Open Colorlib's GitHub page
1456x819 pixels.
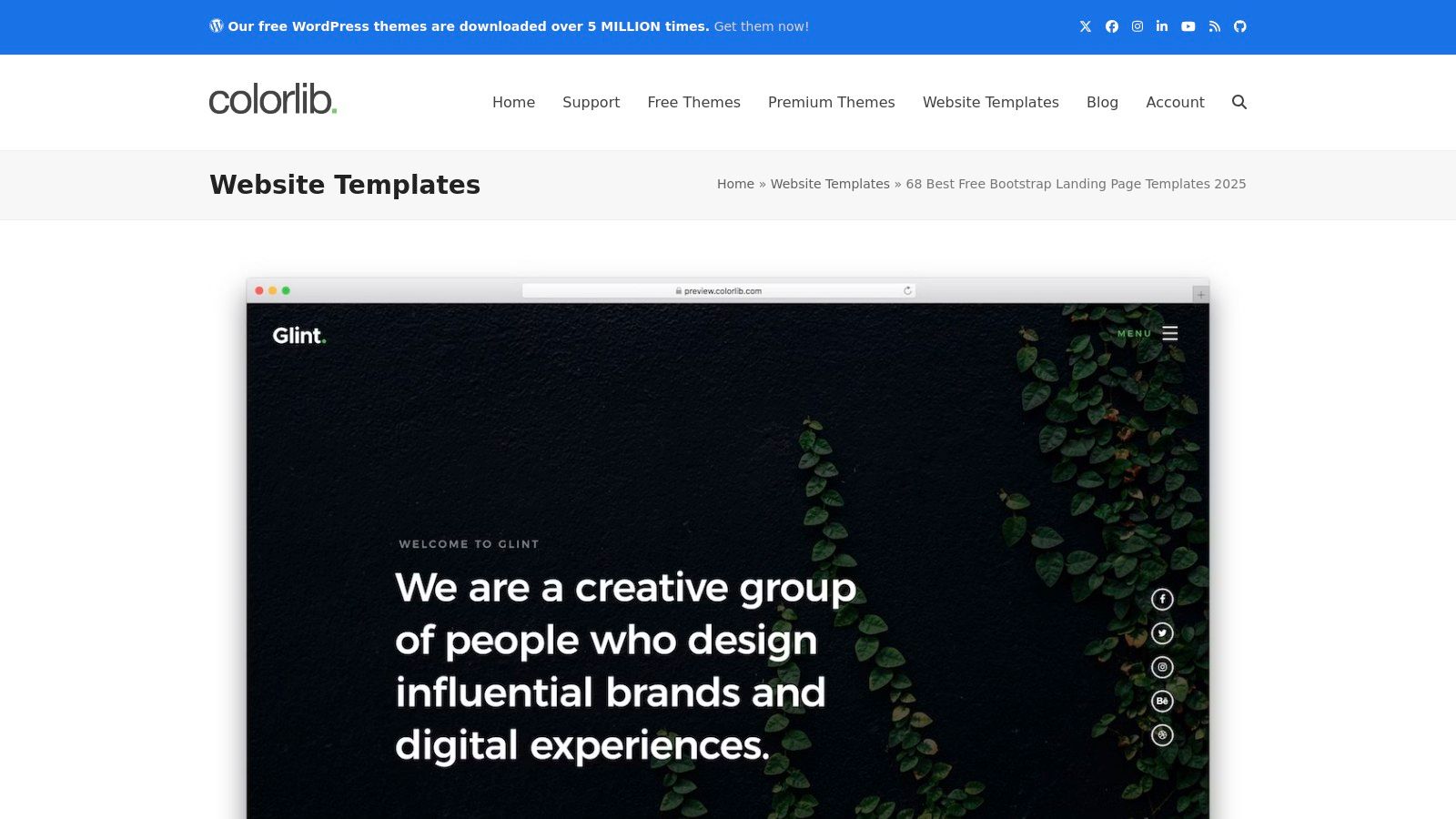[x=1239, y=26]
